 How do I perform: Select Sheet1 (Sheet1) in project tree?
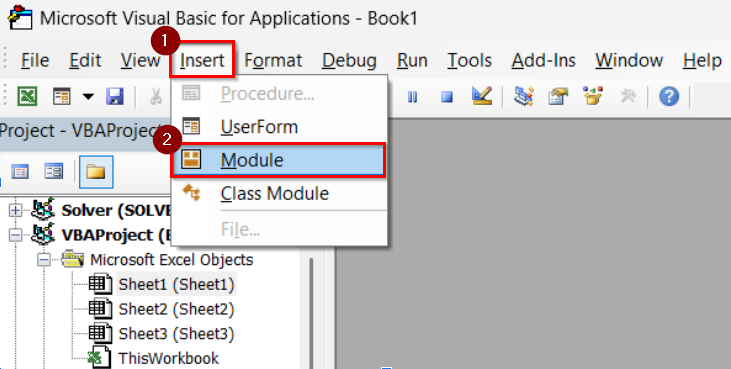176,284
